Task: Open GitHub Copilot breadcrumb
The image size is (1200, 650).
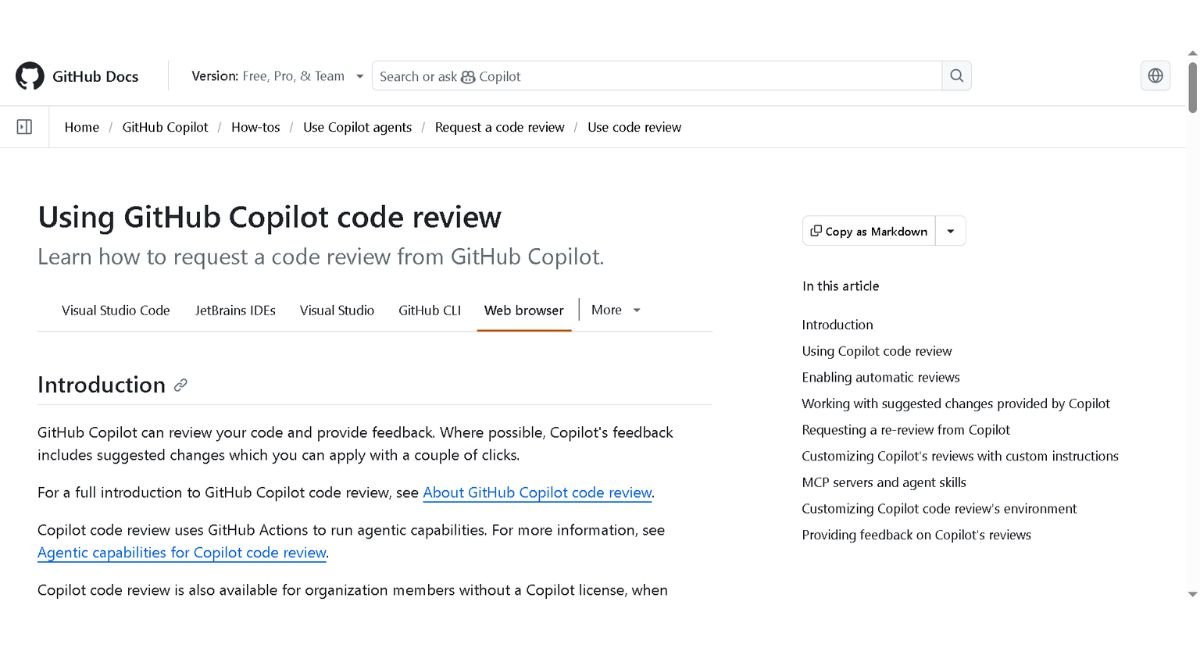Action: [x=165, y=127]
